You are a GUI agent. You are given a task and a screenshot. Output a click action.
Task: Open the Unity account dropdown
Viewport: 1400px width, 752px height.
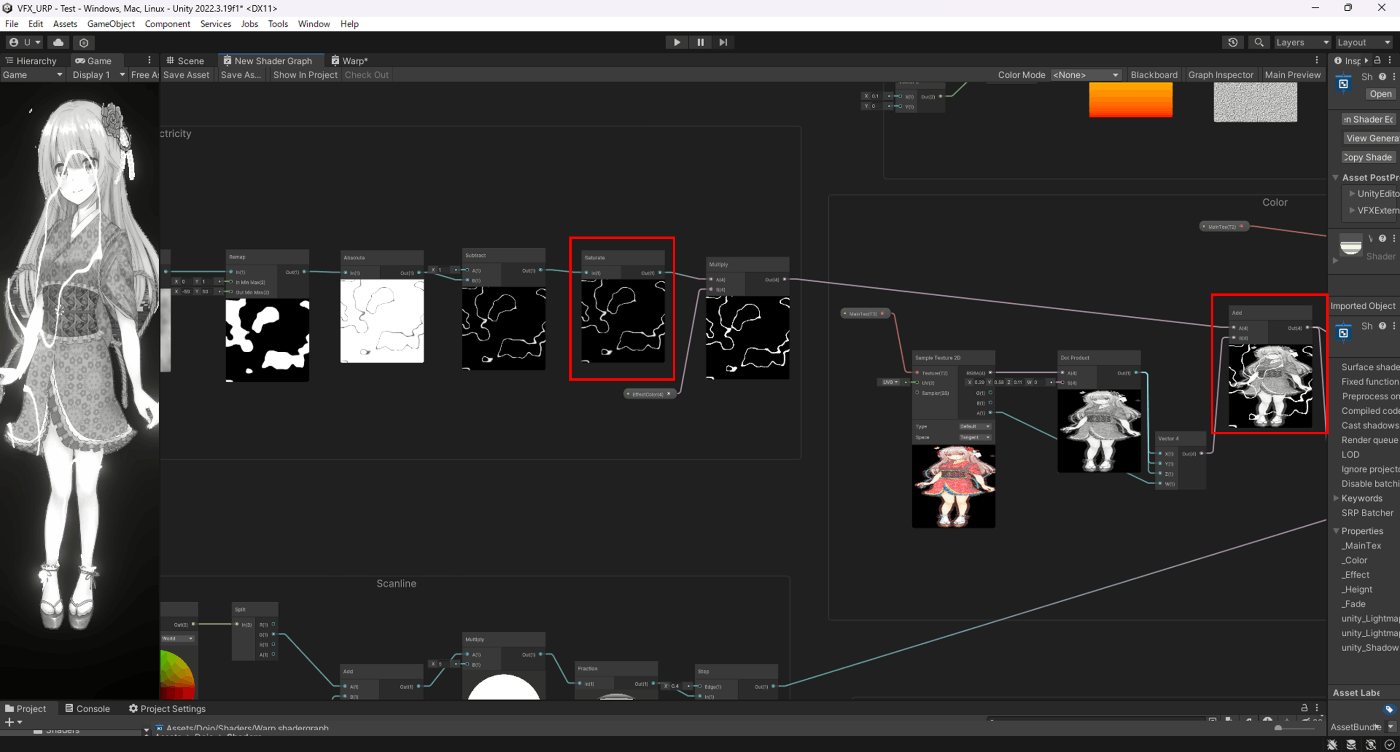25,43
